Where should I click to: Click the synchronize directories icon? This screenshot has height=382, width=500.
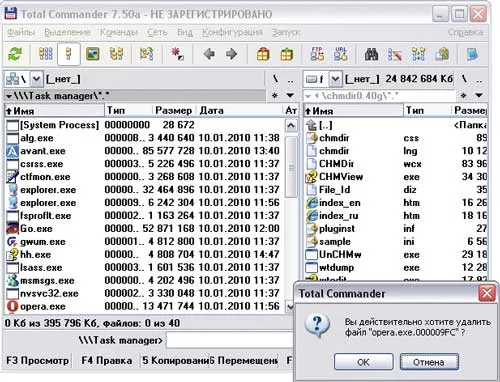point(418,54)
